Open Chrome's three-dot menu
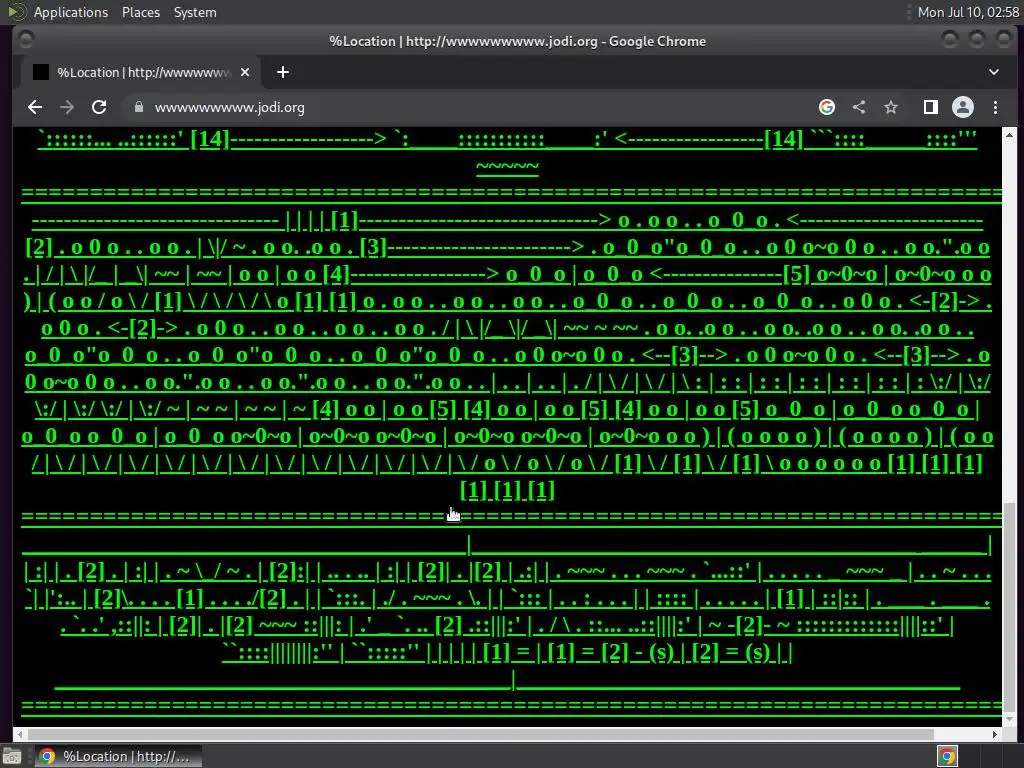1024x768 pixels. pos(995,107)
